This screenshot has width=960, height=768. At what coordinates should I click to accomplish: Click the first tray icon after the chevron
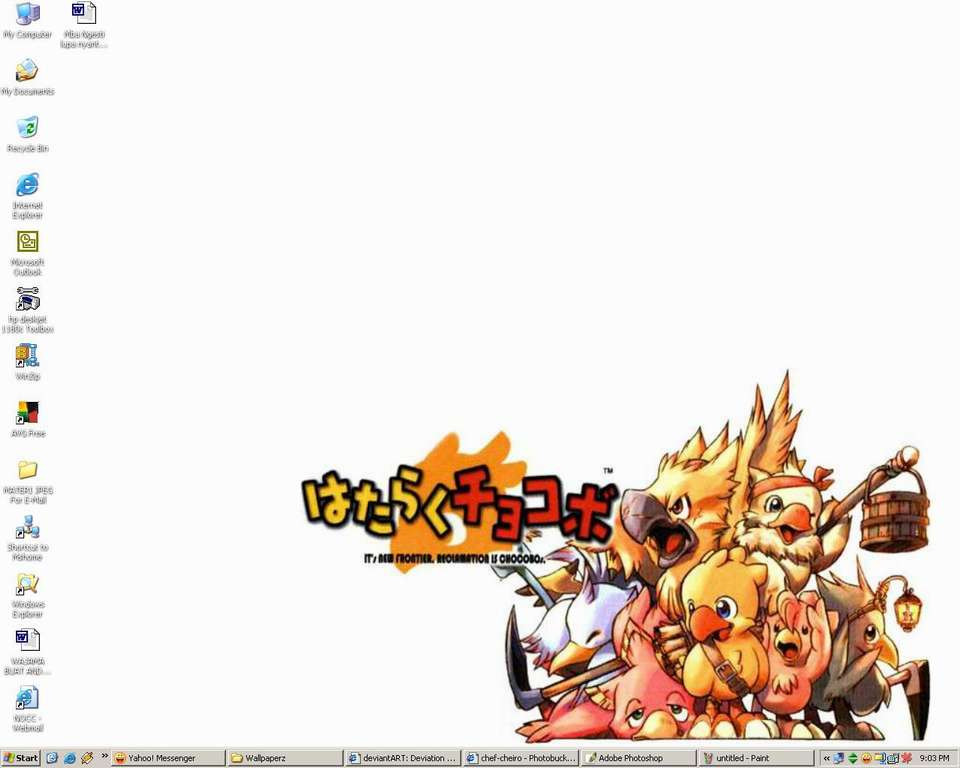839,758
